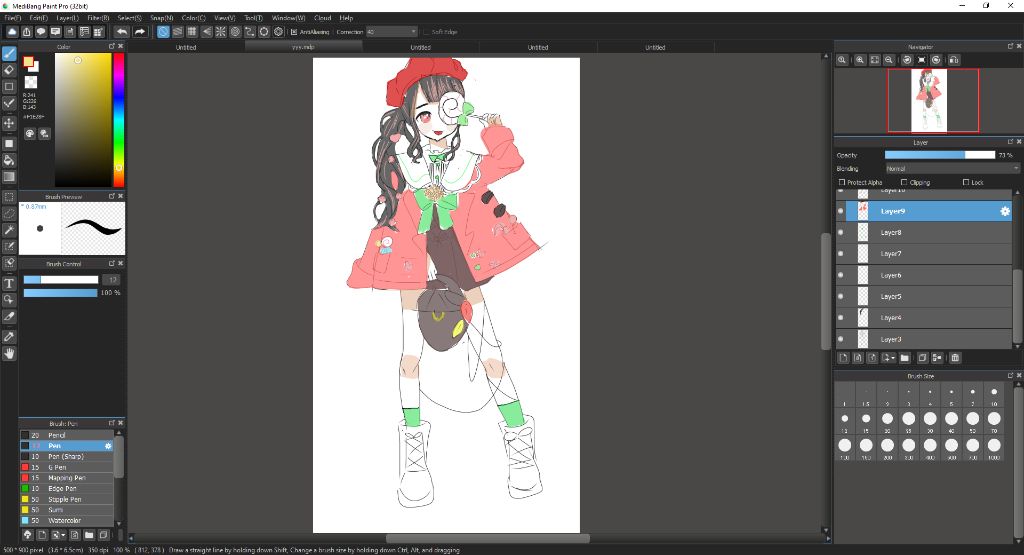
Task: Toggle the Protect Alpha checkbox
Action: (x=842, y=182)
